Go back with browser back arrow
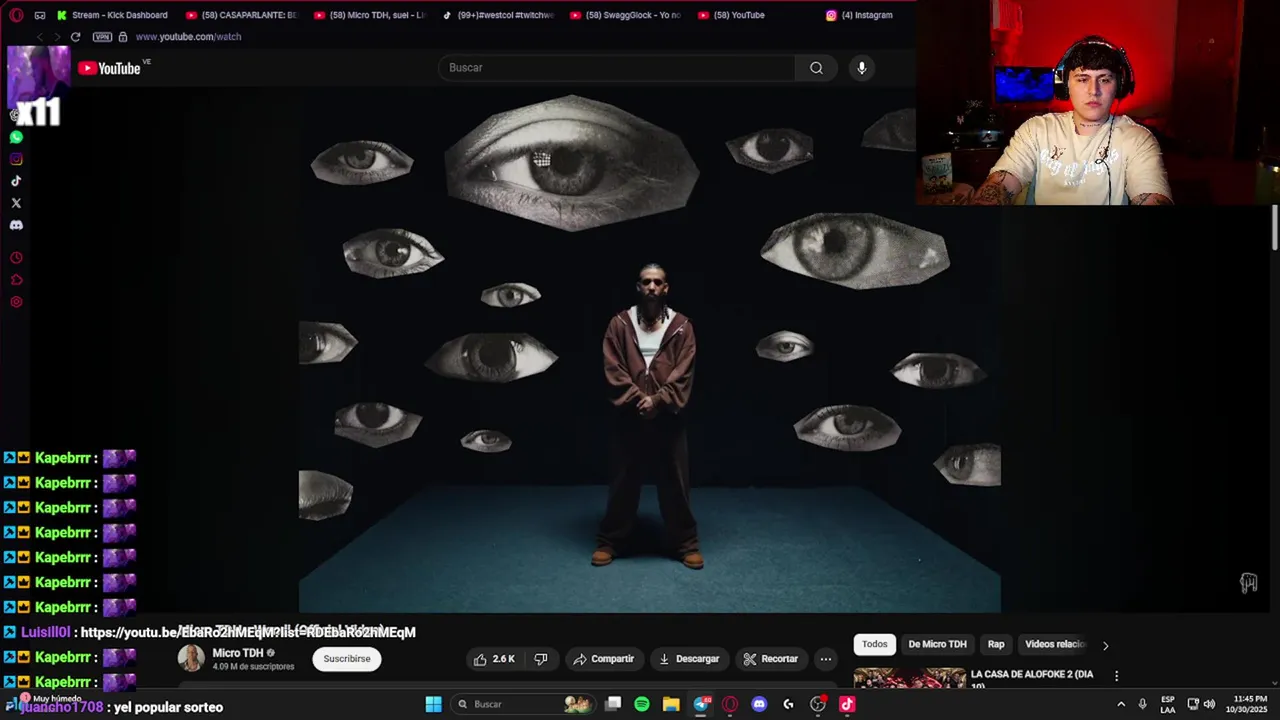 40,37
